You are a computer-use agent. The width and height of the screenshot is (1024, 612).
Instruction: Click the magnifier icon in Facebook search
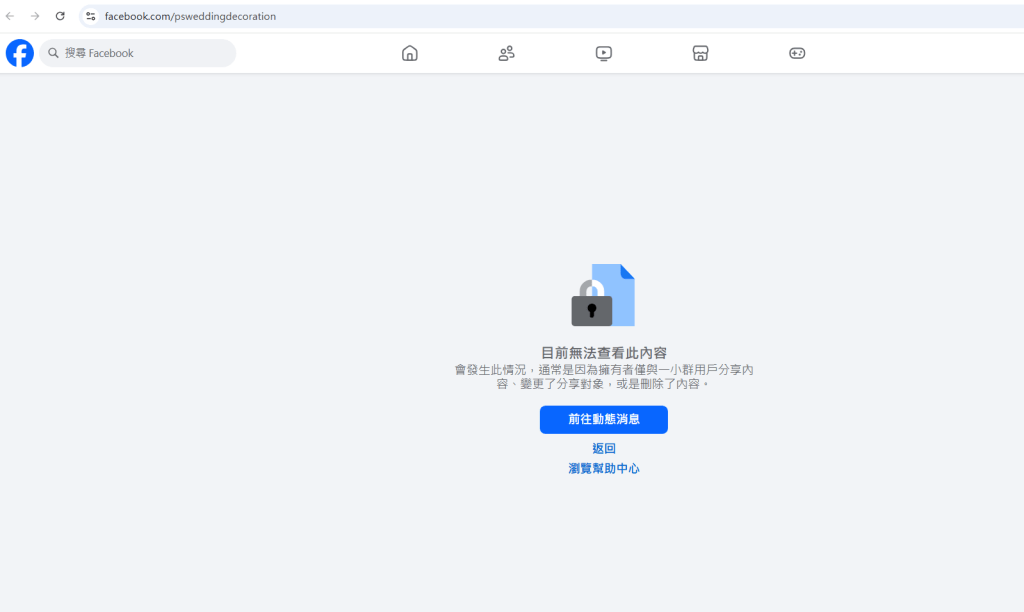point(54,53)
